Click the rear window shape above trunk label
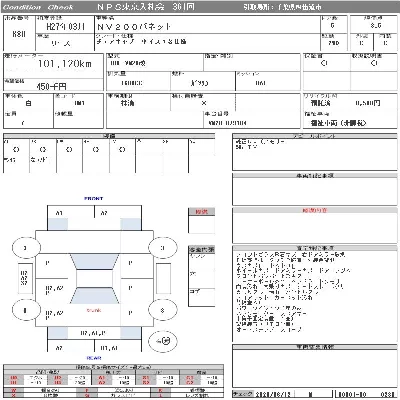Viewport: 400px width, 400px height. [94, 295]
